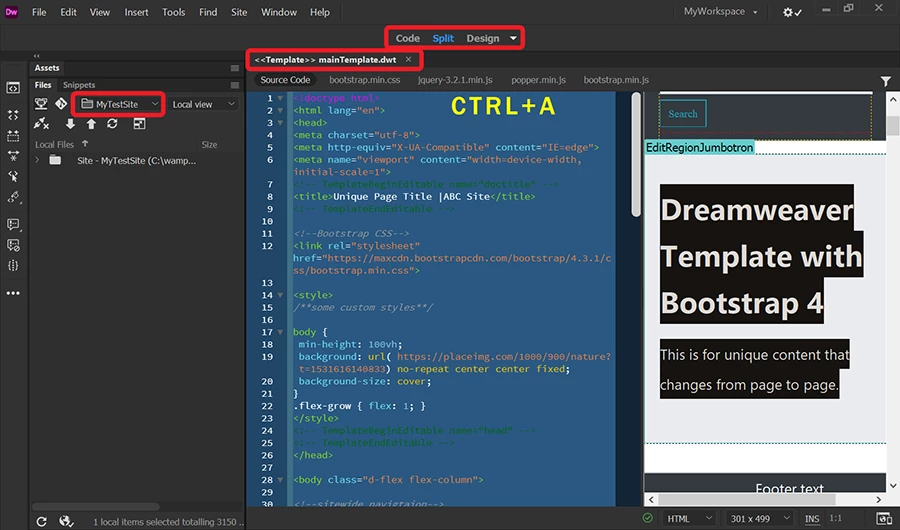Click the Select Current Snippet cursor icon
The image size is (900, 530).
[13, 176]
